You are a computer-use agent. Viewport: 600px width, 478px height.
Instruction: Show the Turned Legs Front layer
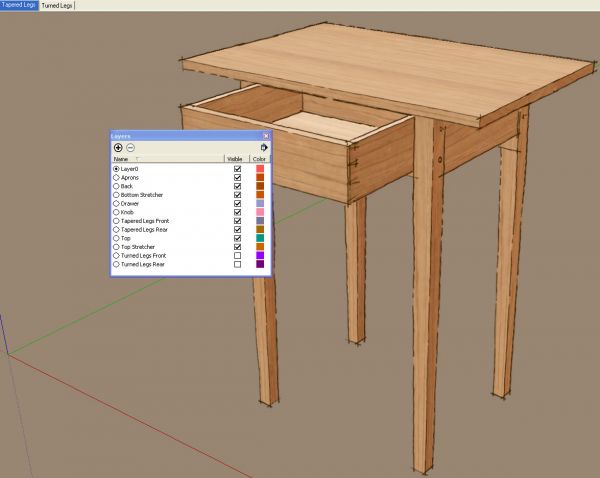[237, 256]
